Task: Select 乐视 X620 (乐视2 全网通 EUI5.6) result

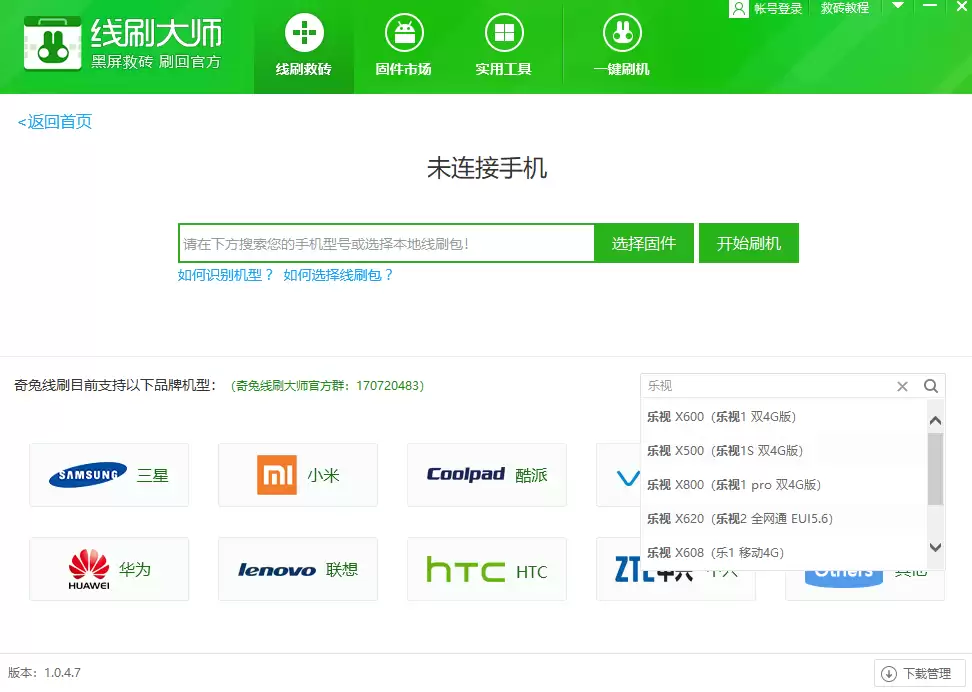Action: (784, 518)
